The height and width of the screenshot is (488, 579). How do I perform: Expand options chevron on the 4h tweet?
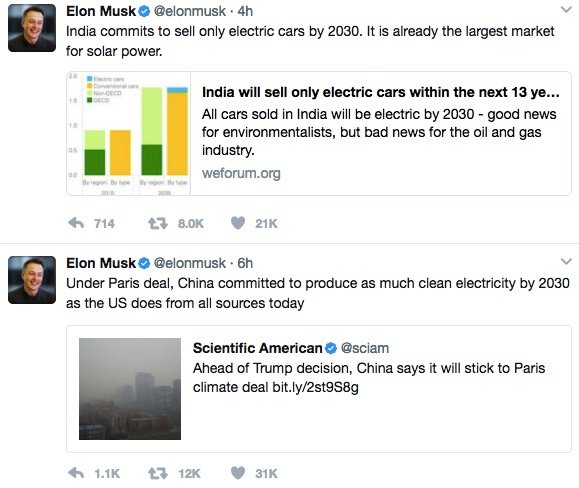click(566, 10)
